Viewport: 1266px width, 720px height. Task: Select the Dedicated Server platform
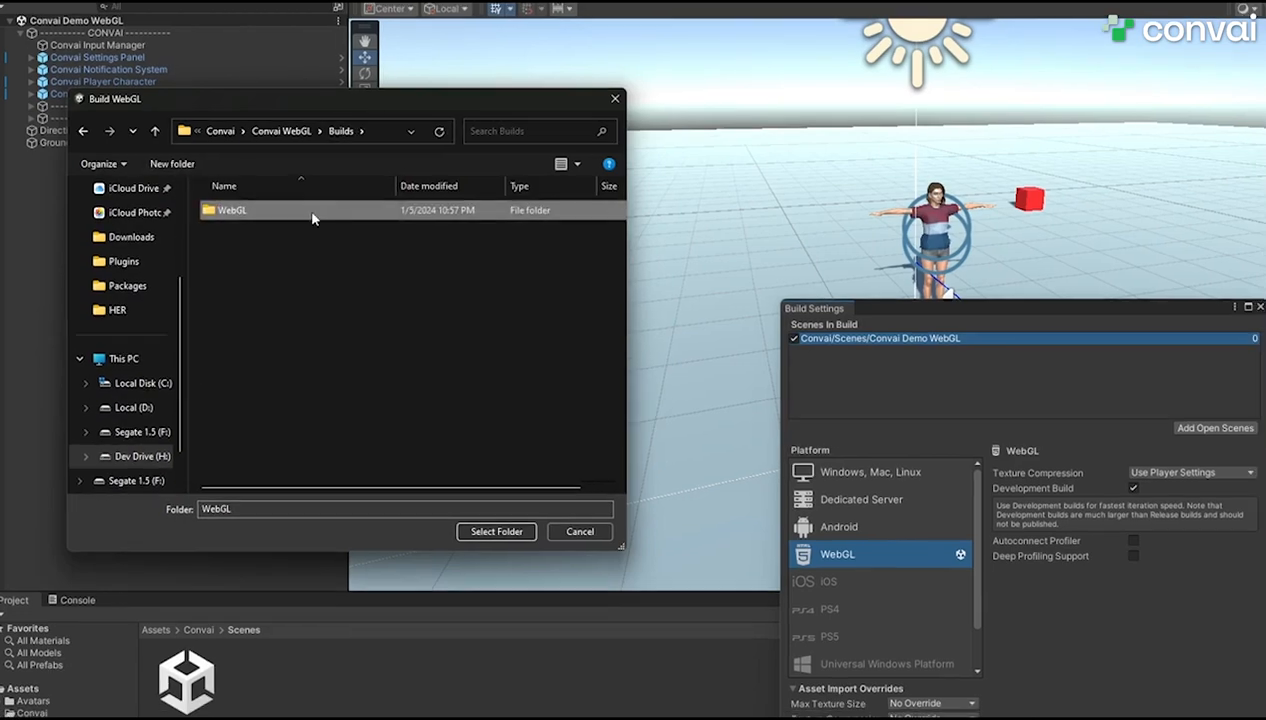[x=860, y=499]
